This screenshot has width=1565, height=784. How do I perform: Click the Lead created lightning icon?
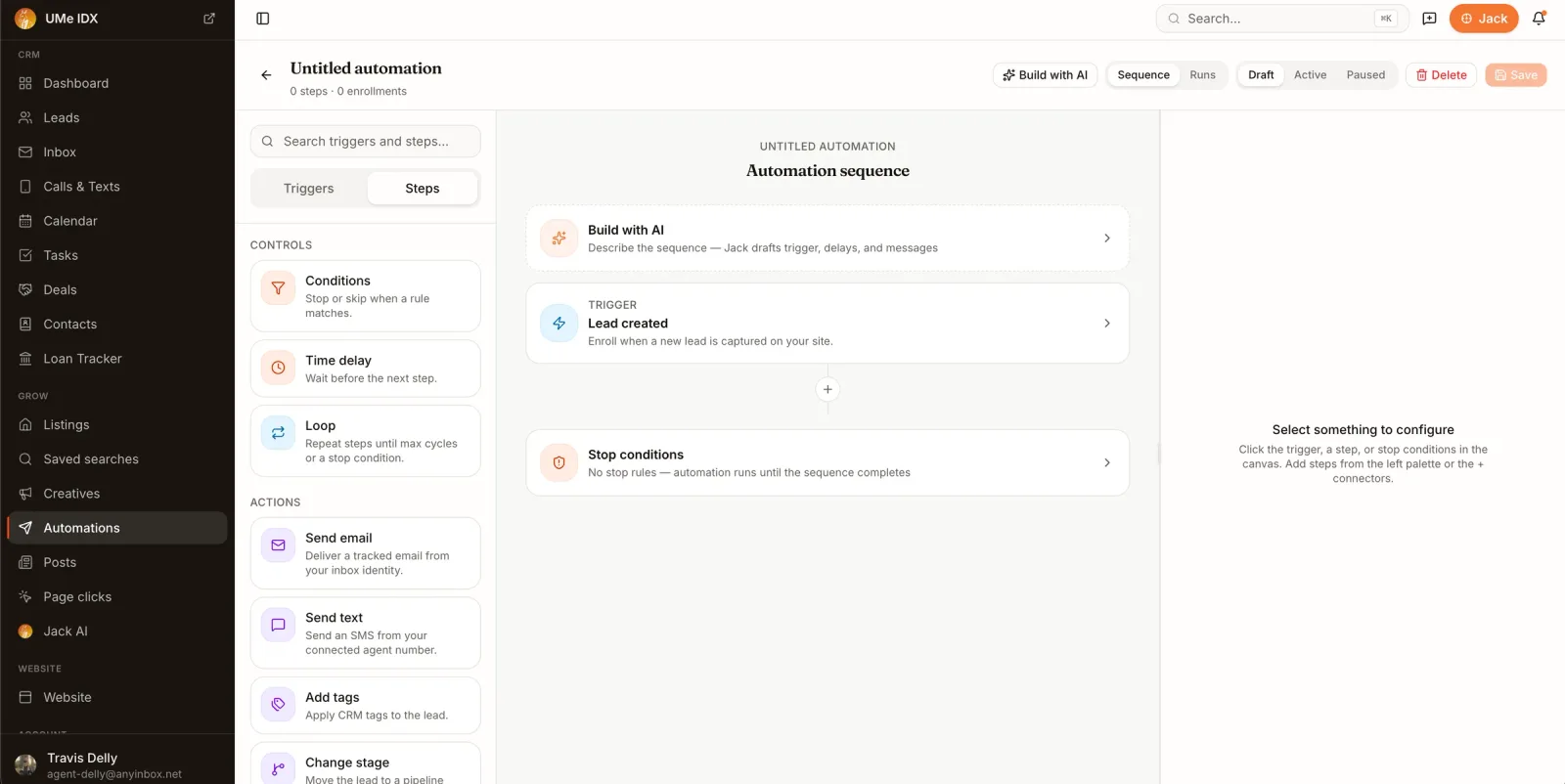pyautogui.click(x=559, y=324)
